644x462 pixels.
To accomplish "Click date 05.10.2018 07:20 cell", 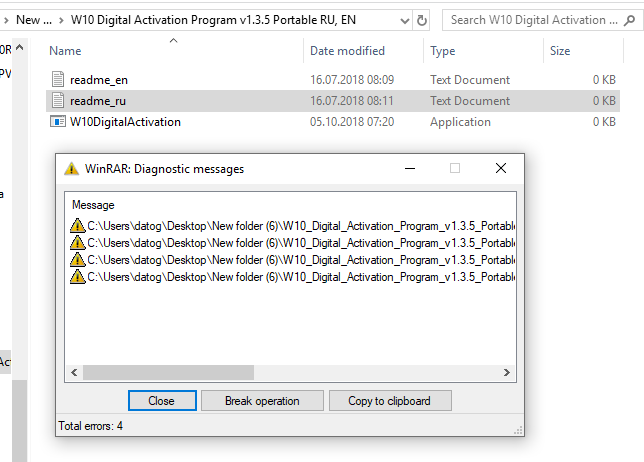I will (x=352, y=122).
